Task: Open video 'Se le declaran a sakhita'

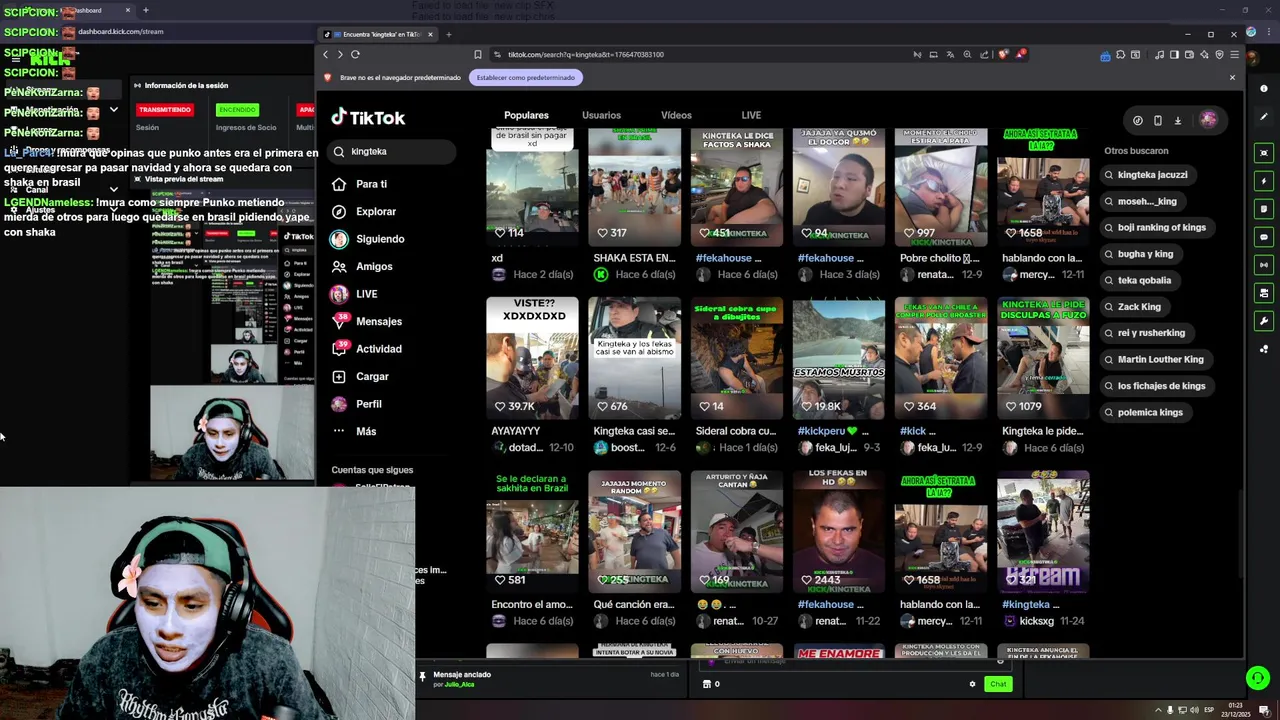Action: [x=532, y=531]
